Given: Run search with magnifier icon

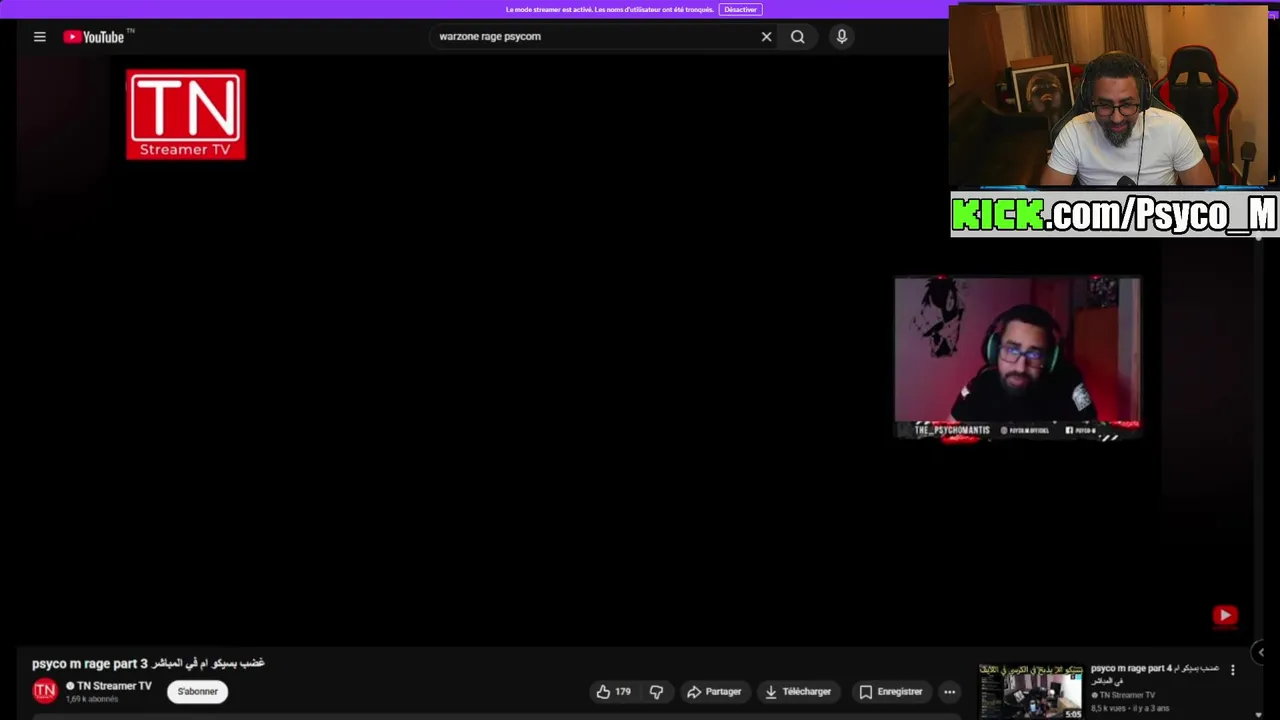Looking at the screenshot, I should (798, 37).
